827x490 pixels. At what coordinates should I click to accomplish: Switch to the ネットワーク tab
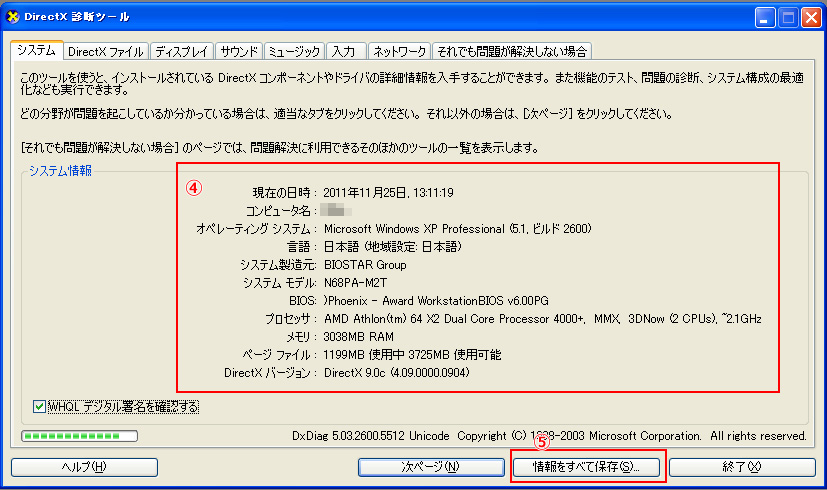click(399, 52)
